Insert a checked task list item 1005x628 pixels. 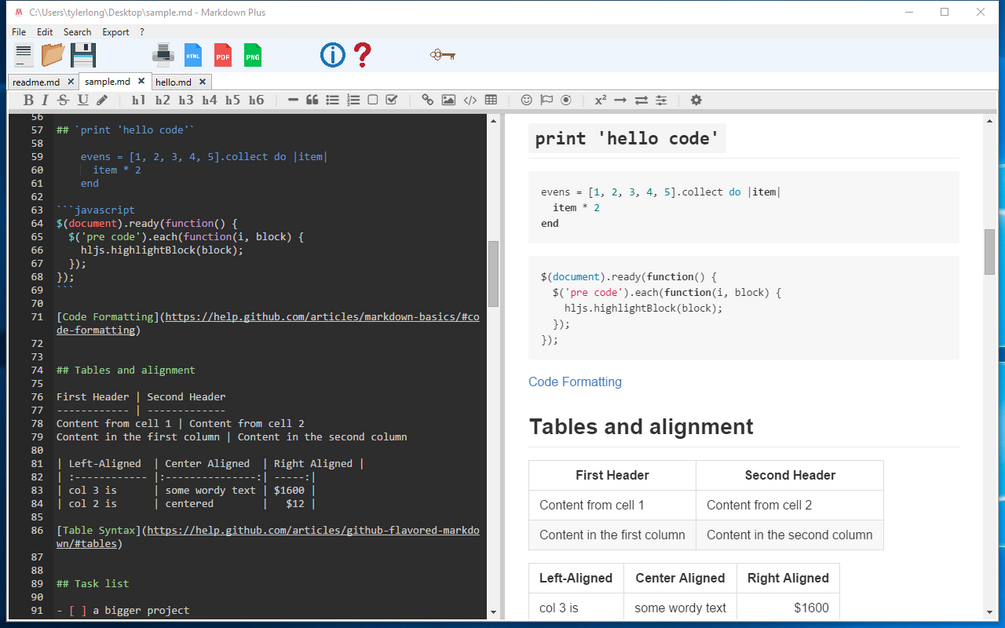tap(392, 100)
